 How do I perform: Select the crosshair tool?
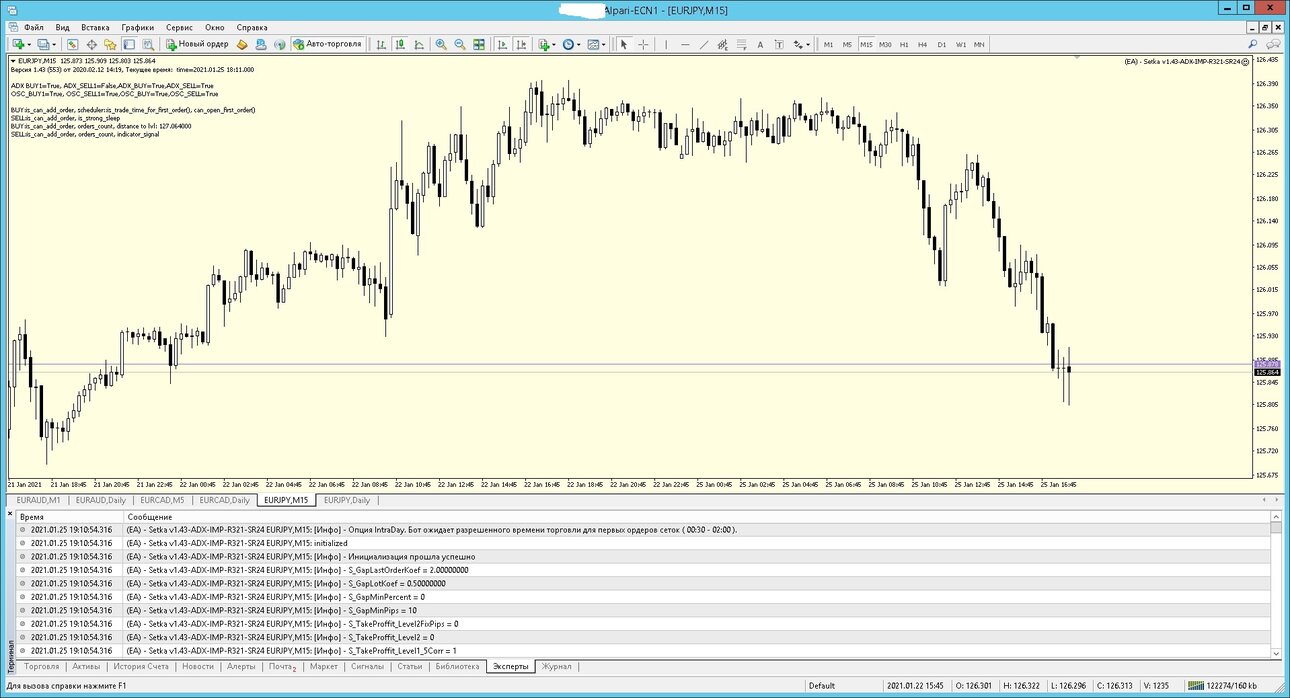pos(643,44)
